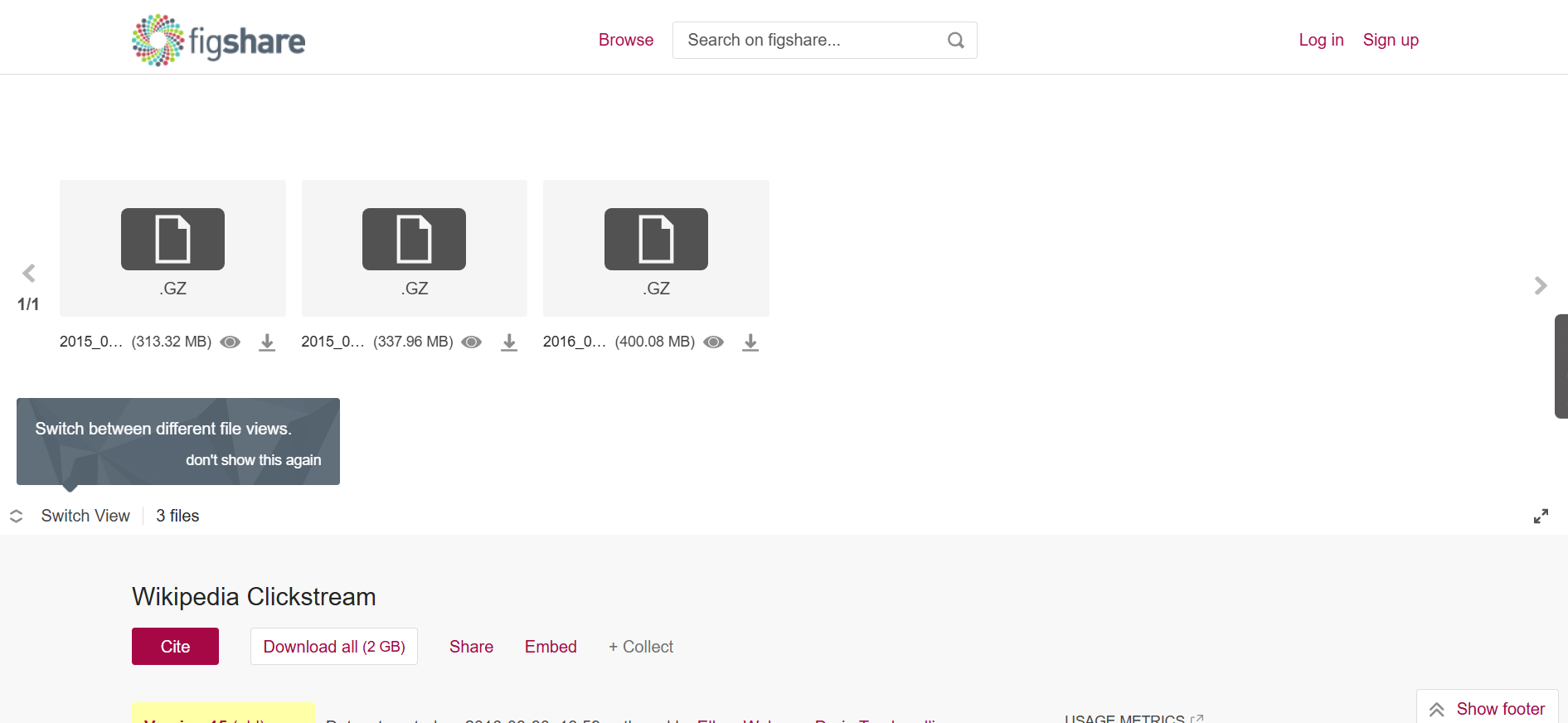
Task: Open the Browse menu
Action: pyautogui.click(x=626, y=40)
